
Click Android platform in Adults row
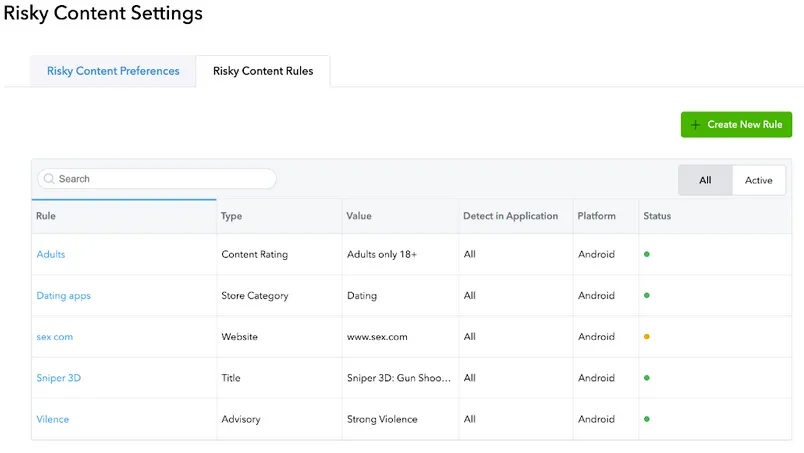pos(596,254)
